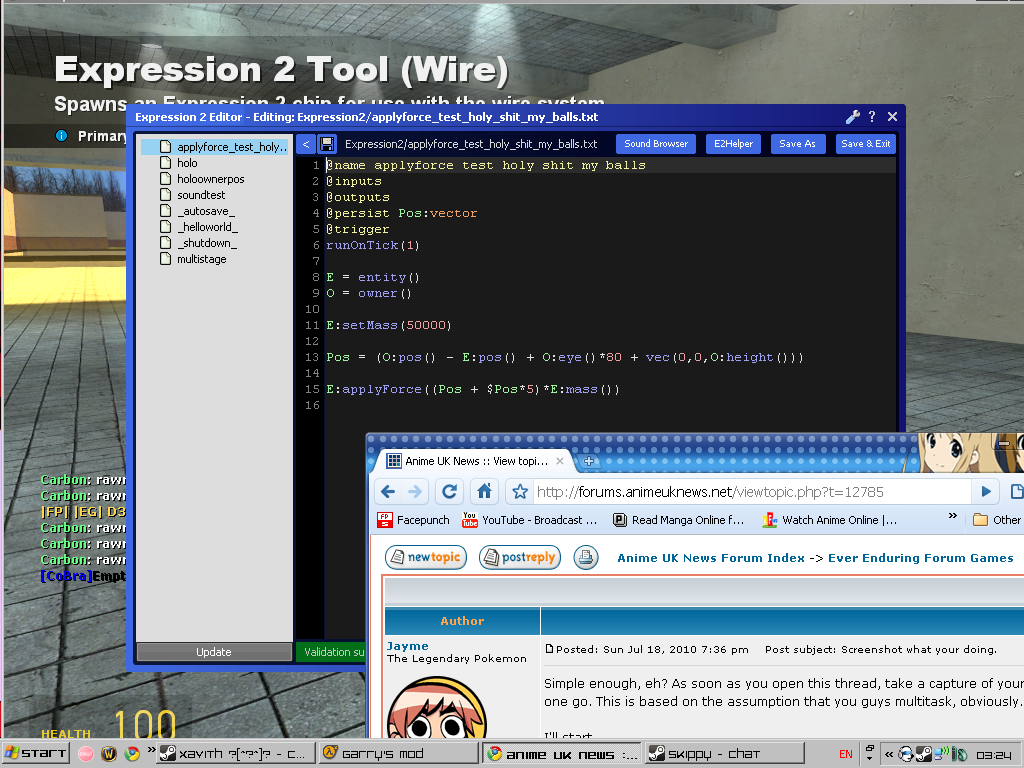The image size is (1024, 768).
Task: Click the Jayme author name link
Action: click(x=408, y=646)
